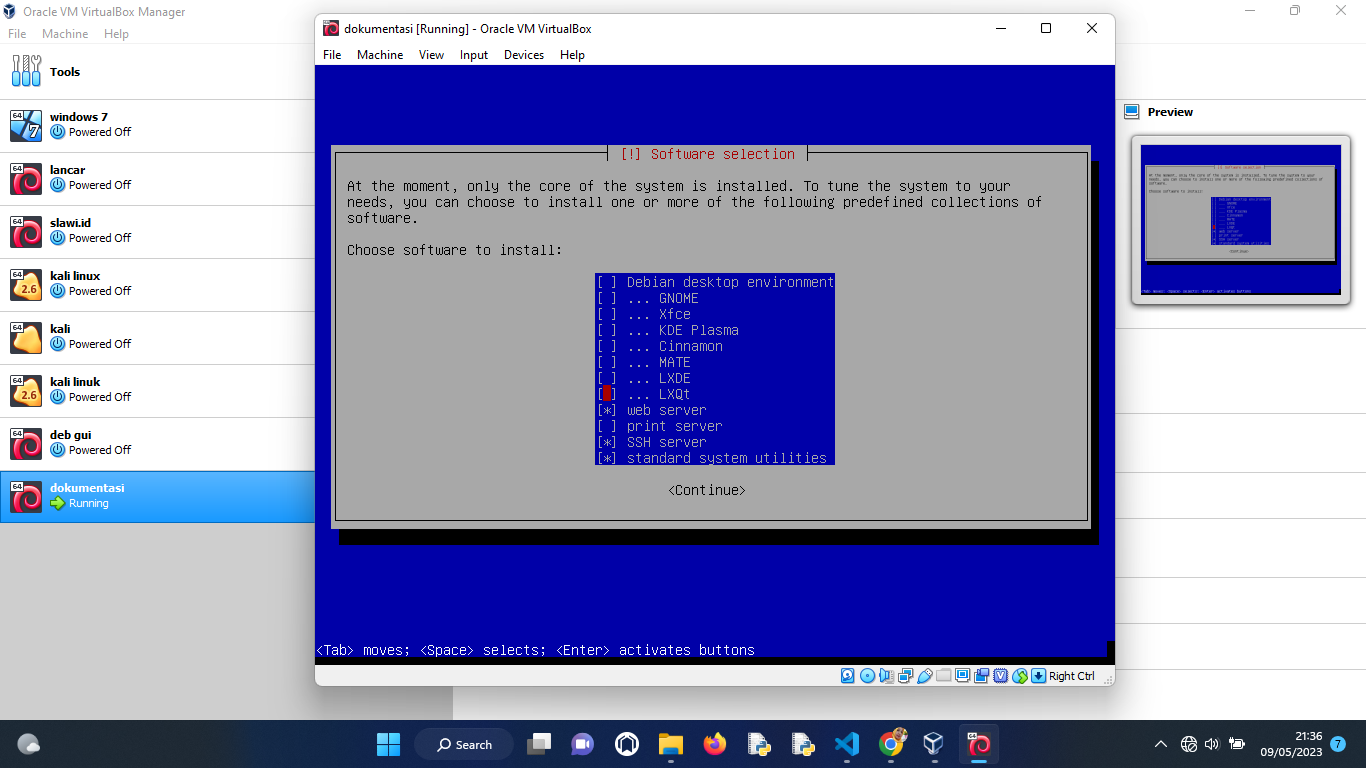Image resolution: width=1366 pixels, height=768 pixels.
Task: Select the running 'dokumentasi' VM entry
Action: [x=157, y=496]
